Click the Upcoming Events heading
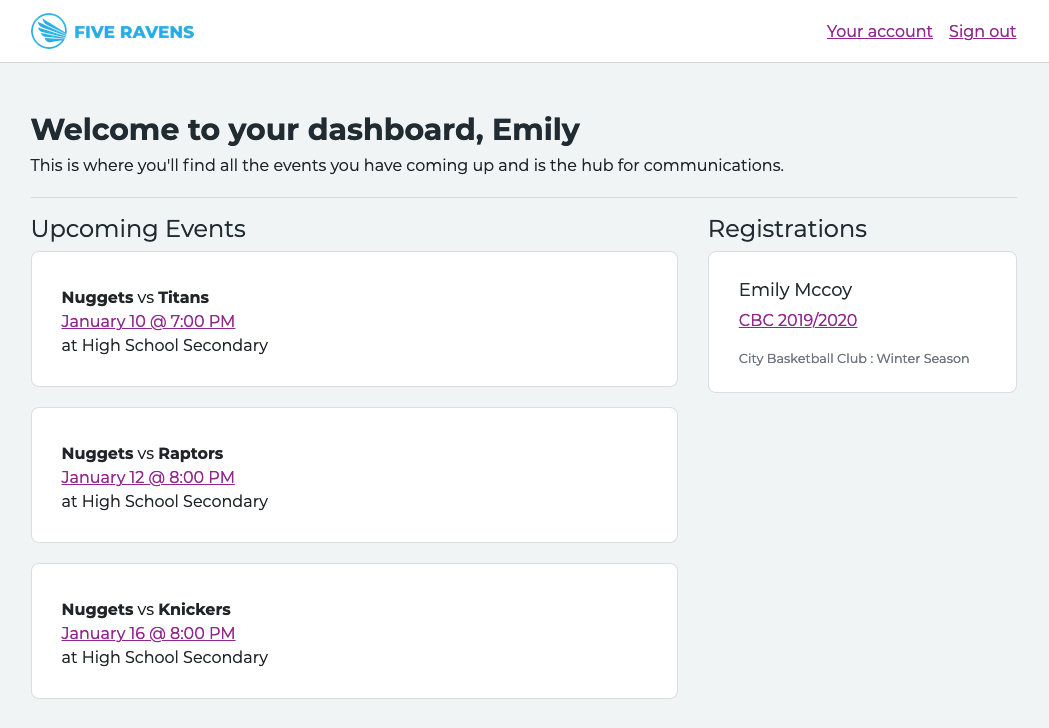 (138, 229)
